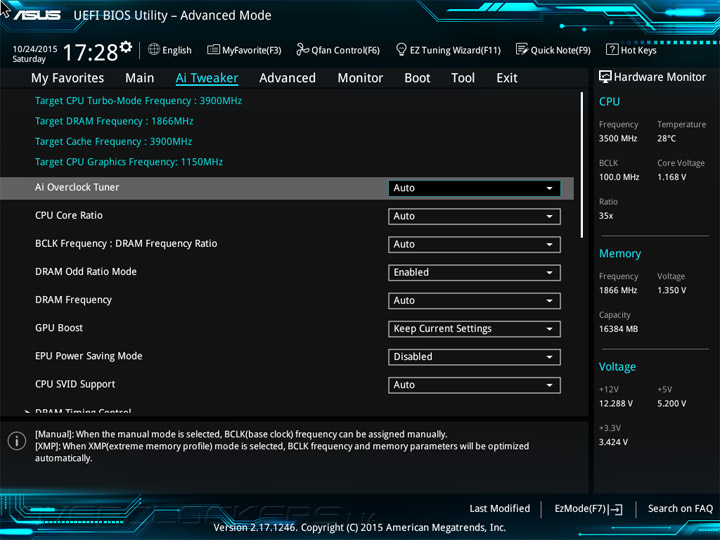Click the globe language icon

tap(154, 49)
